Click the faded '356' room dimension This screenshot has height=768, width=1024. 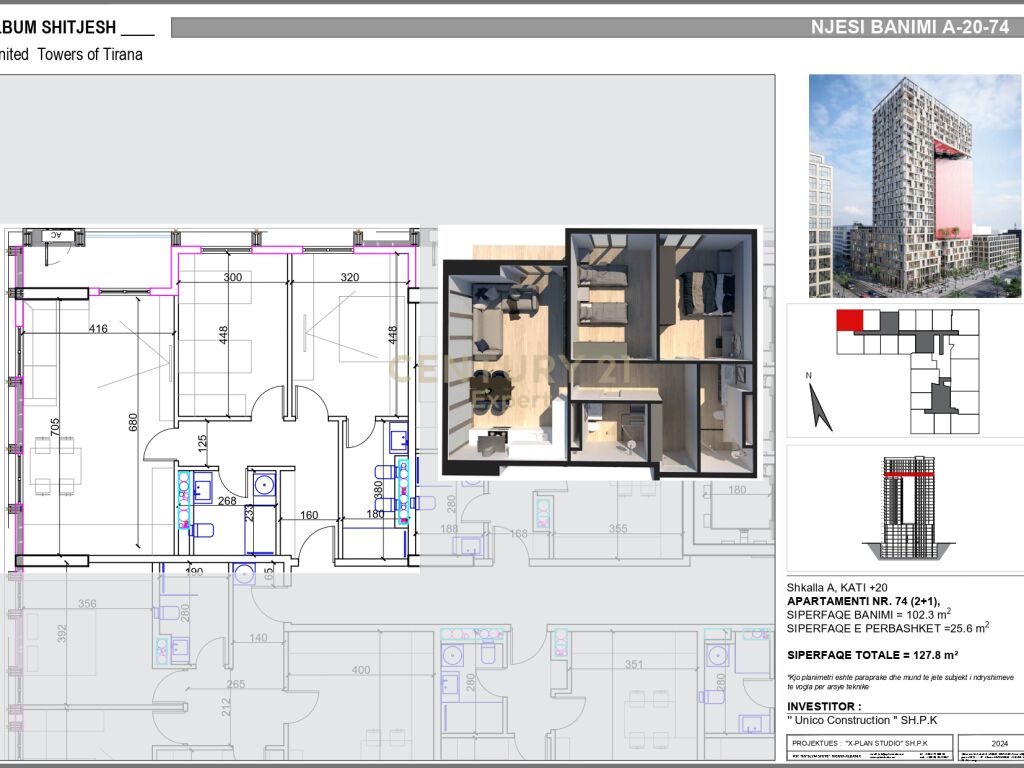click(87, 603)
